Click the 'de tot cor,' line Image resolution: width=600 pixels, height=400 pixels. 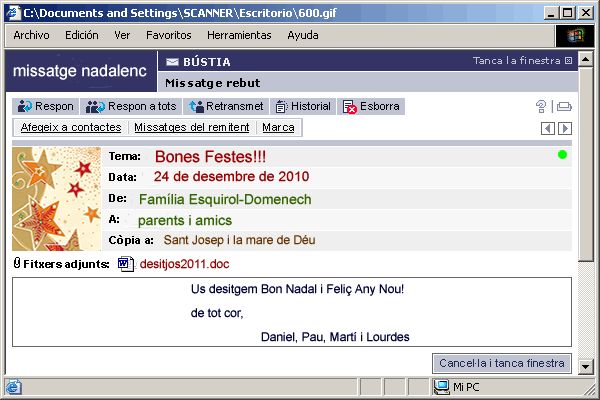click(217, 313)
